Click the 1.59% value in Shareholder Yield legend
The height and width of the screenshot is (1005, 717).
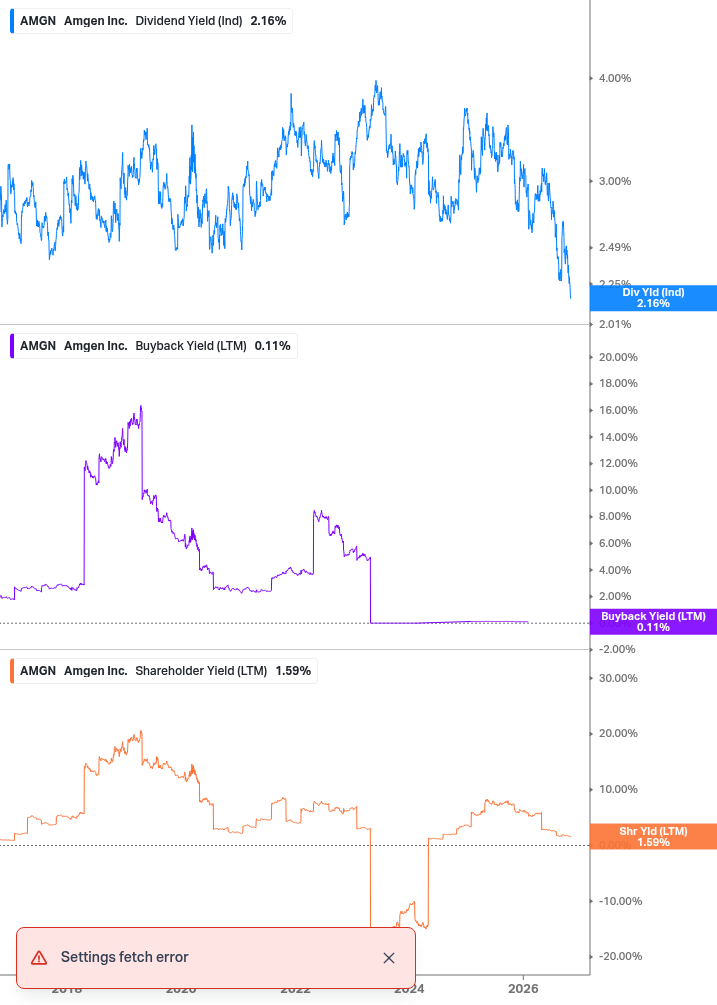point(293,671)
